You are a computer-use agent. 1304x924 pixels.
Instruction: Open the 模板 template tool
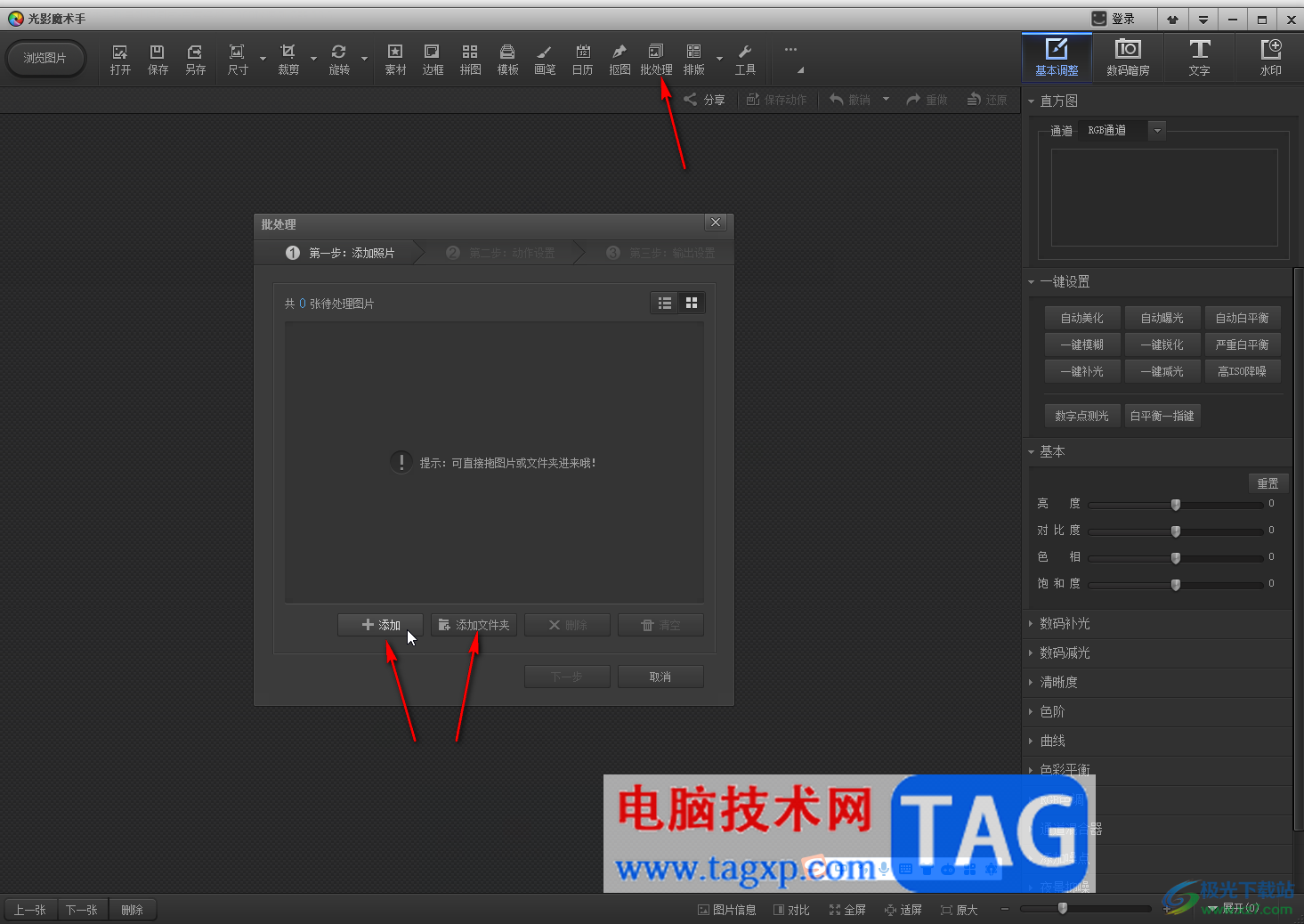click(507, 60)
